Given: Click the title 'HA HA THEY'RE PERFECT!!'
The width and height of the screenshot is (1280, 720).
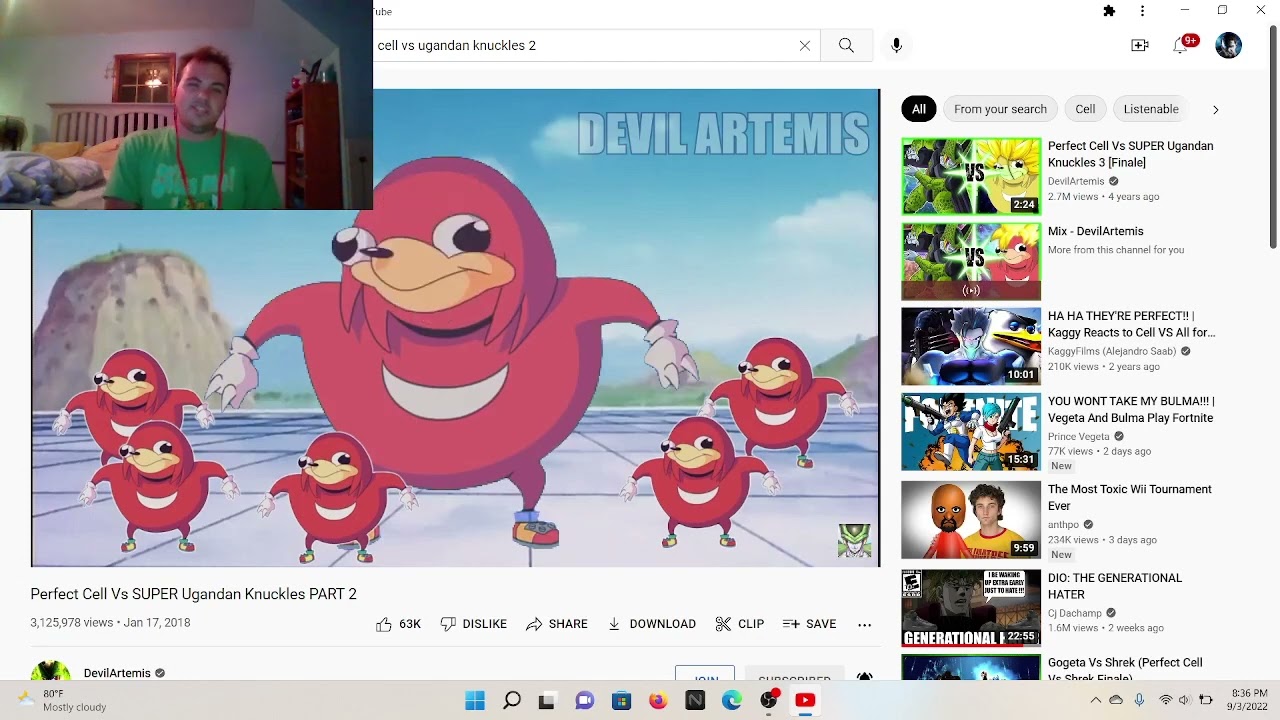Looking at the screenshot, I should [1131, 324].
